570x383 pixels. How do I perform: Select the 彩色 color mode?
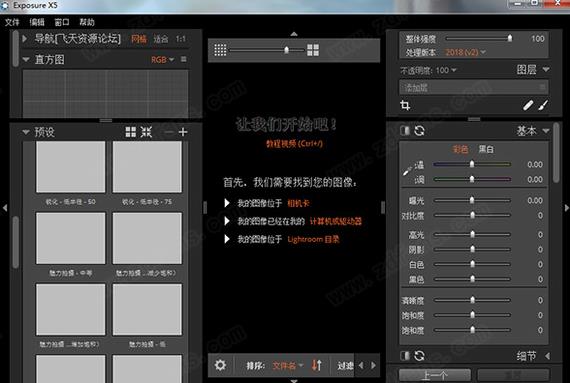(x=460, y=149)
